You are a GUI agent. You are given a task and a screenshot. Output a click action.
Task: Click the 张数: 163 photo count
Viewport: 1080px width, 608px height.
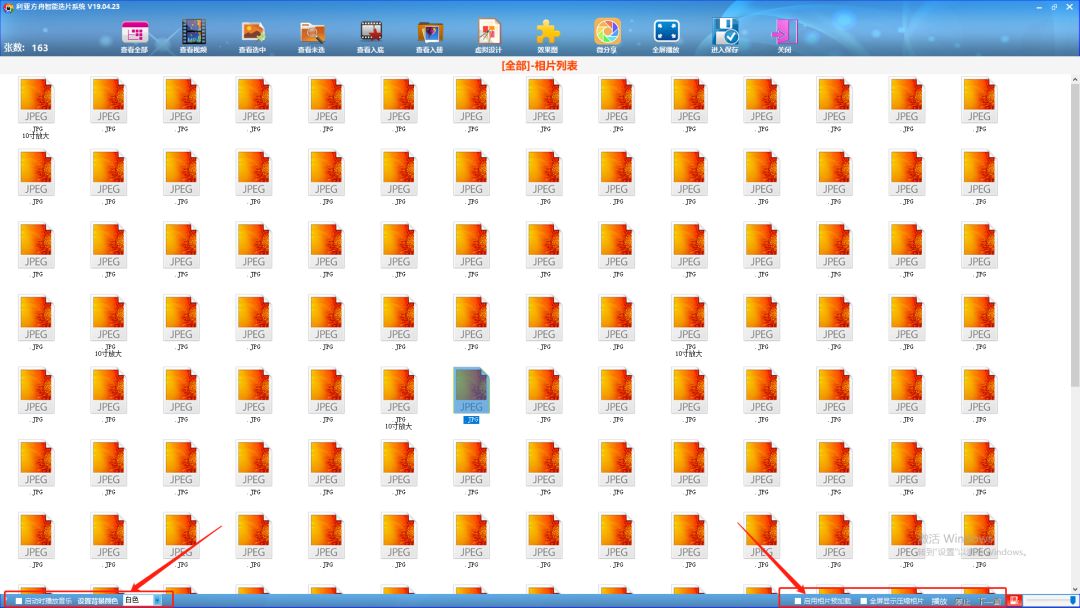point(26,48)
